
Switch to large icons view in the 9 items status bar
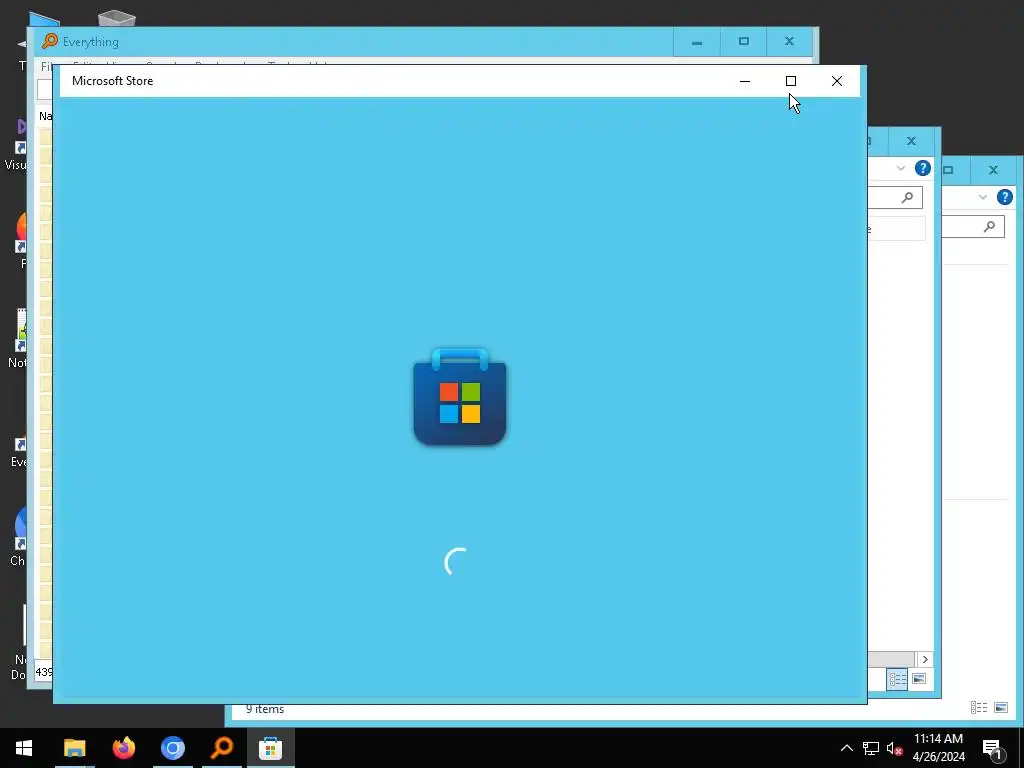[1000, 707]
